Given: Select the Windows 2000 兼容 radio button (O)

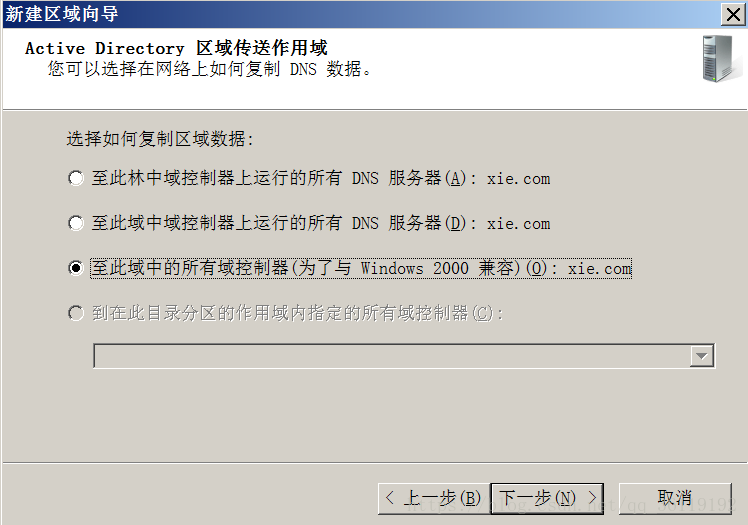Looking at the screenshot, I should (76, 268).
